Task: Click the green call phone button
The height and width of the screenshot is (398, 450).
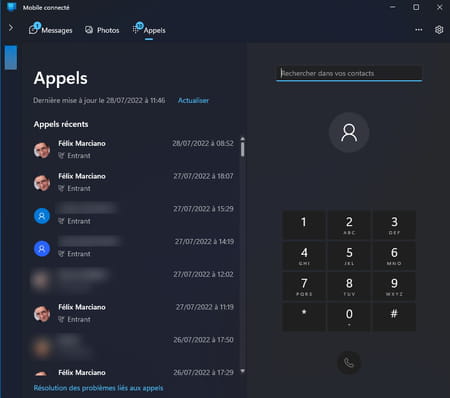Action: coord(349,362)
